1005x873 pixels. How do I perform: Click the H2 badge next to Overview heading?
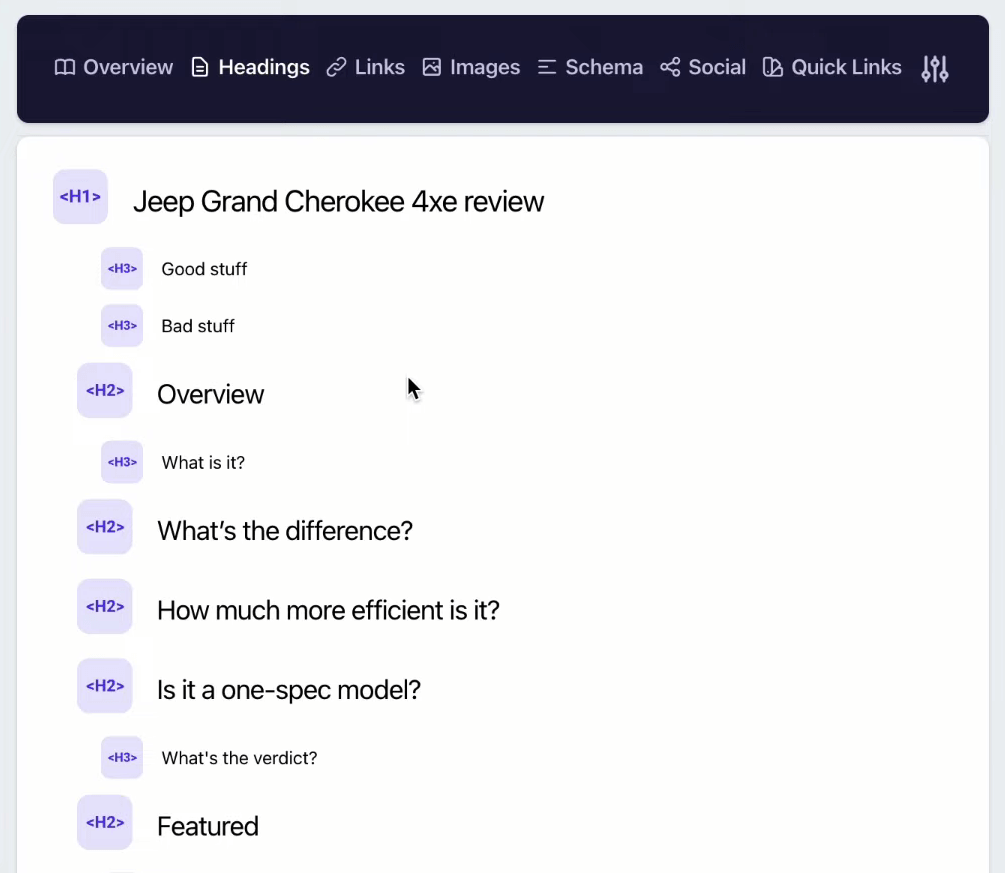point(104,390)
